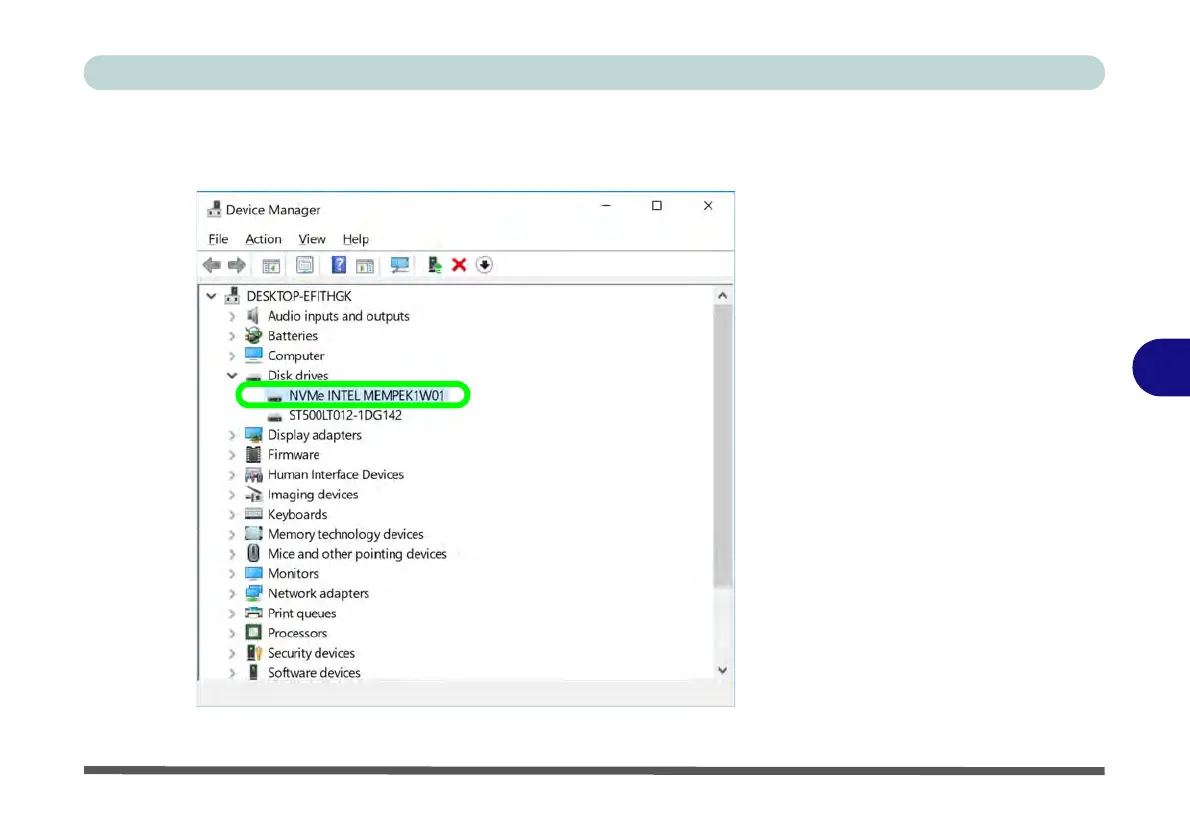The image size is (1190, 838).
Task: Click the Human Interface Devices icon
Action: [253, 474]
